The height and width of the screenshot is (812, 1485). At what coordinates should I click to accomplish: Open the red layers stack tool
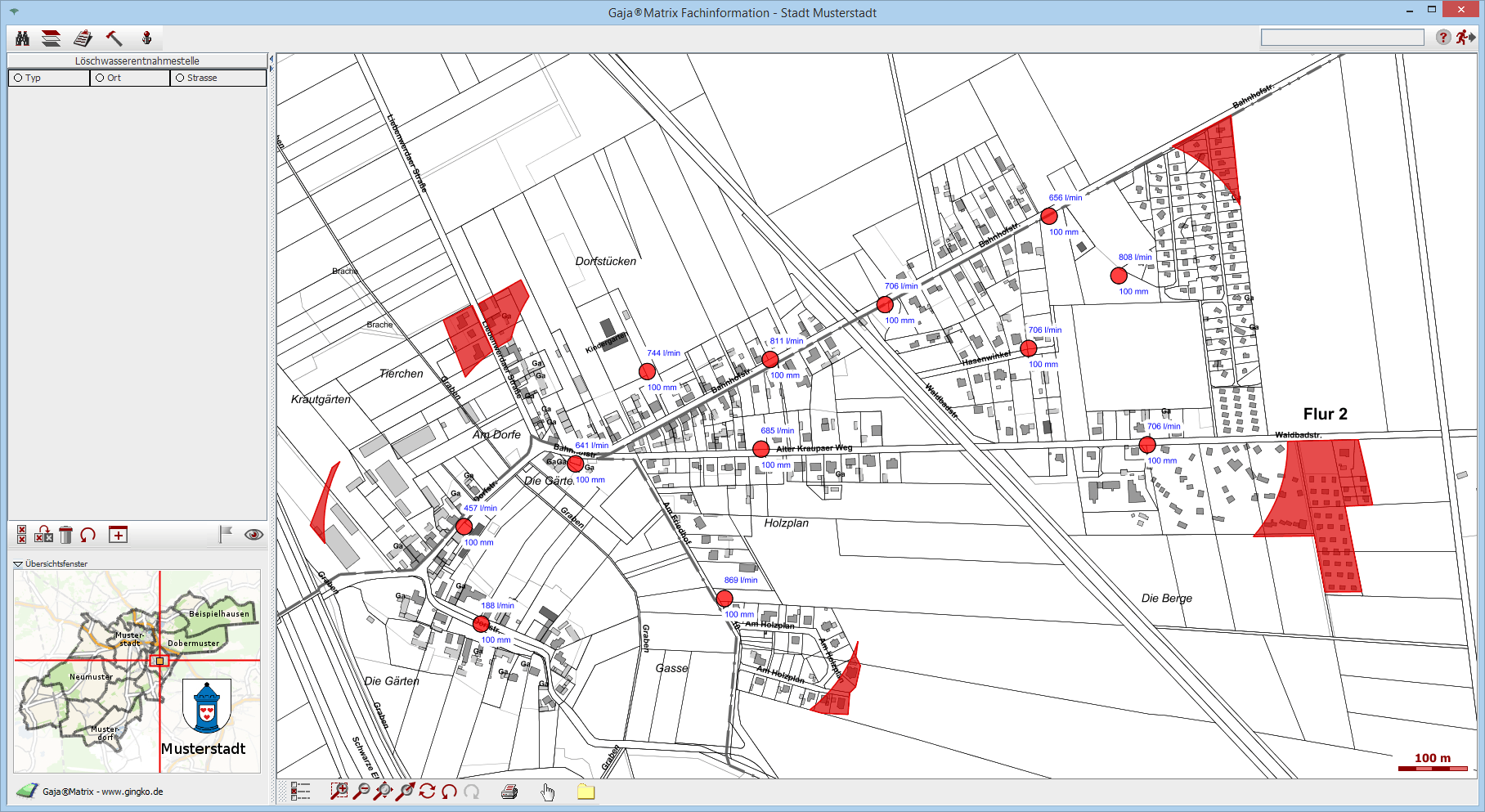52,38
